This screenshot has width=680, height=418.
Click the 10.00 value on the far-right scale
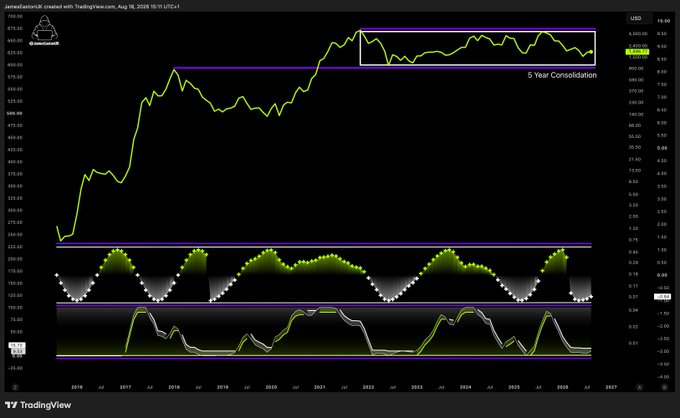[x=664, y=20]
